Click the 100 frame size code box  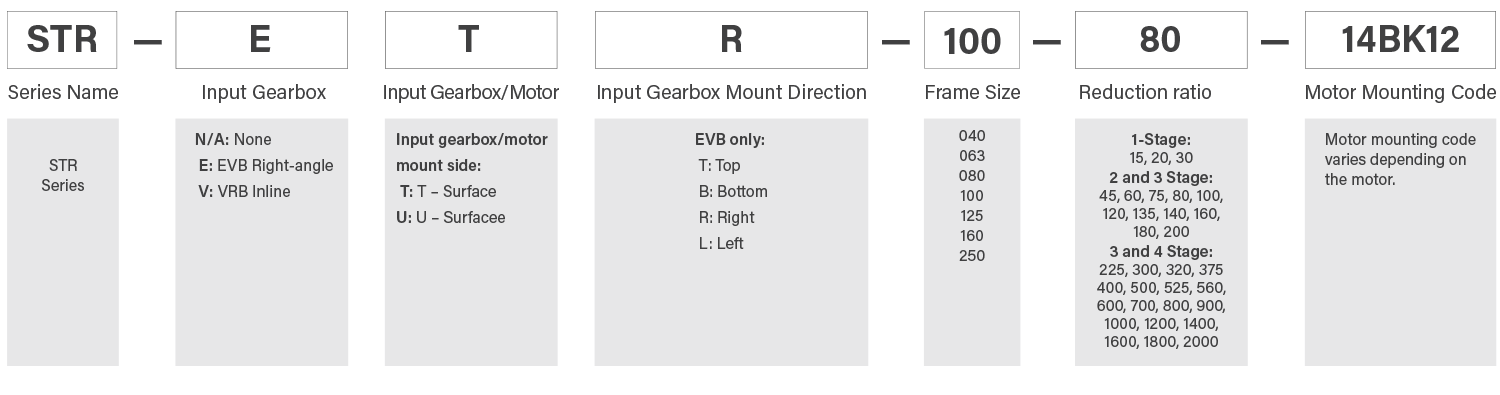pos(972,40)
